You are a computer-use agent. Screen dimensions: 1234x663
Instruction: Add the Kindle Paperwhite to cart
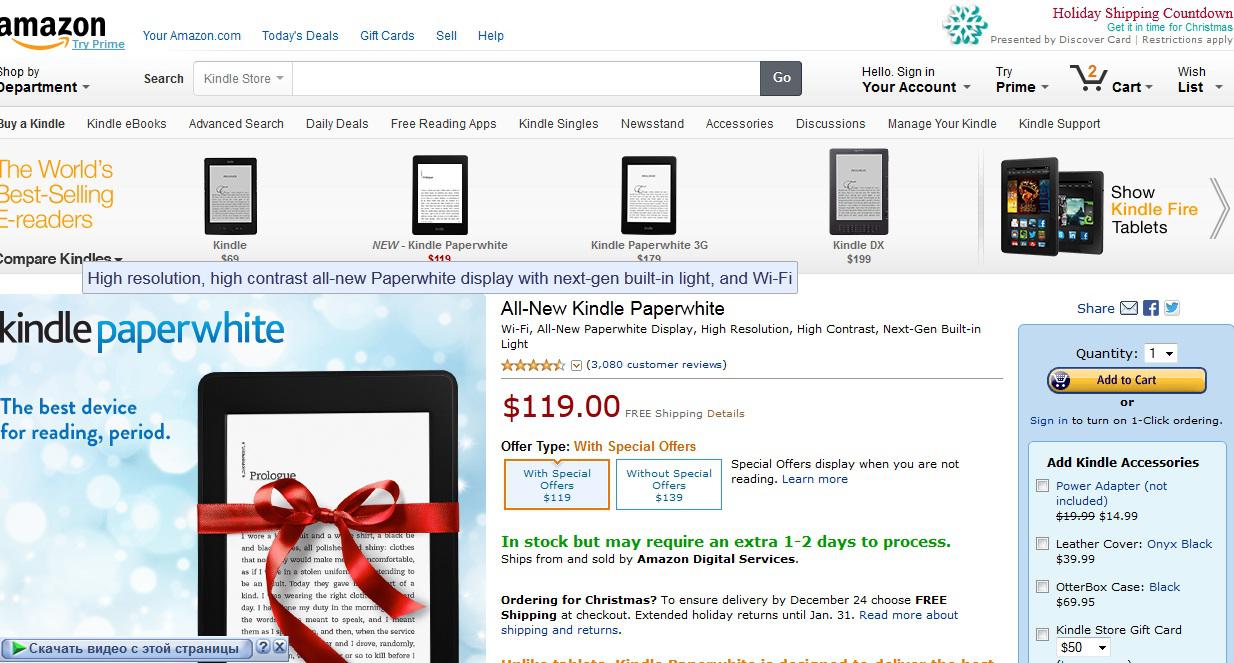(1126, 380)
